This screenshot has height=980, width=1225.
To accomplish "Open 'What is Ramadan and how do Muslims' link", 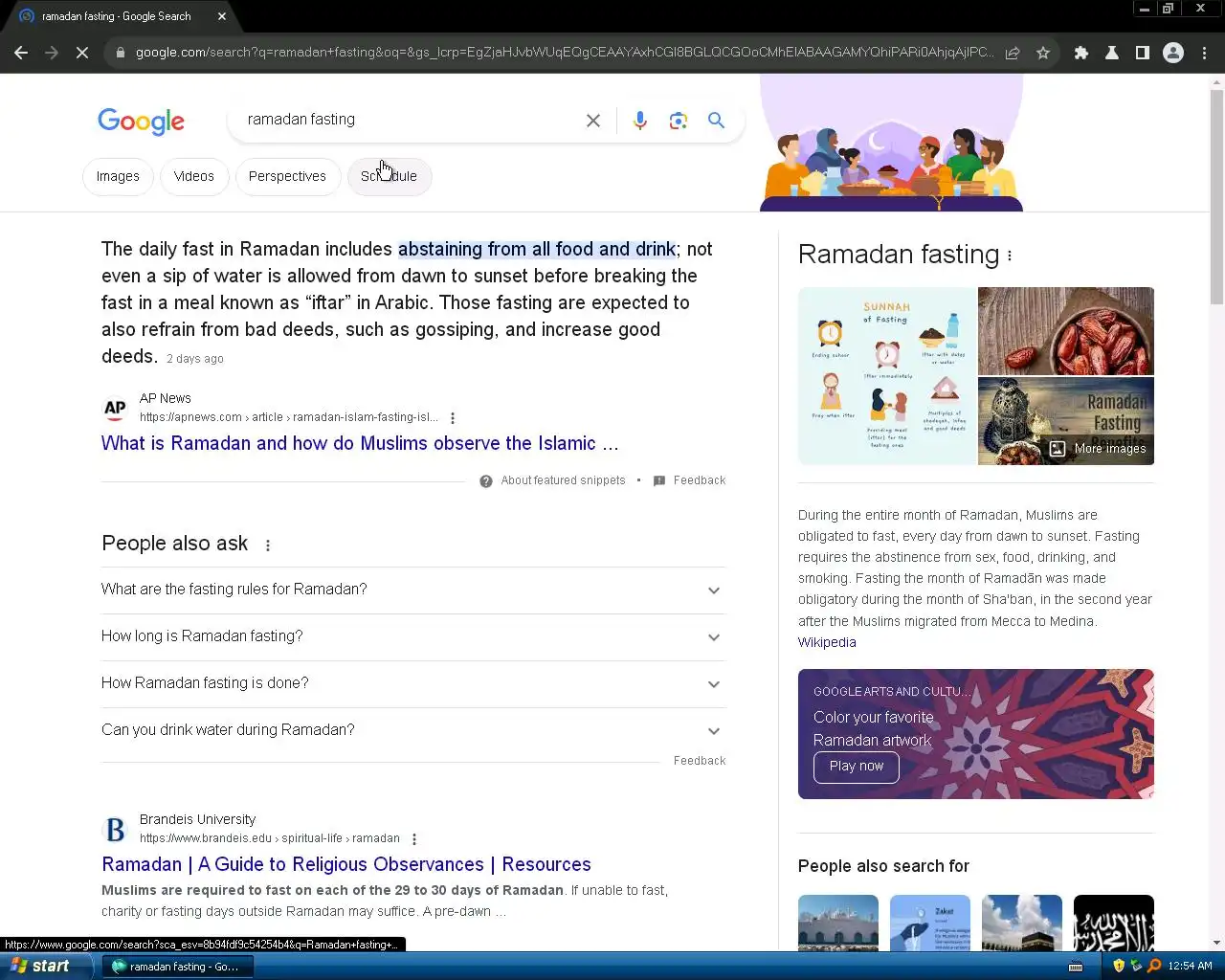I will pos(360,444).
